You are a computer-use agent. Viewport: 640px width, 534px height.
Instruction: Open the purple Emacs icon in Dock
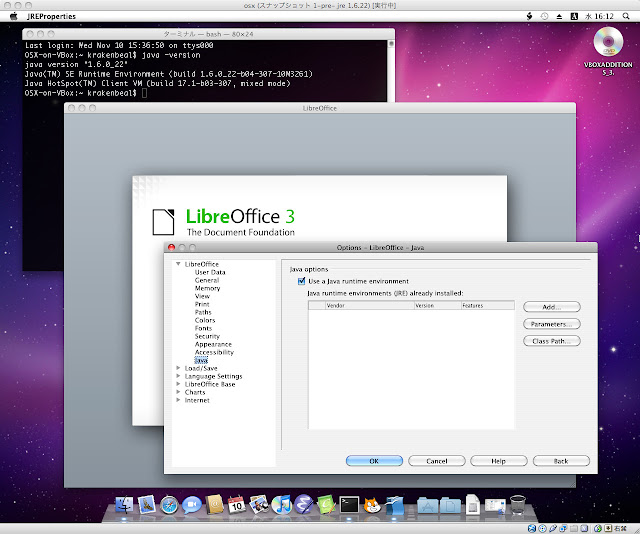coord(304,505)
